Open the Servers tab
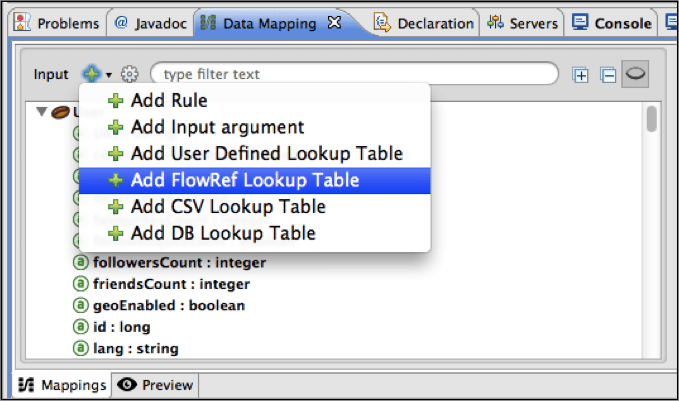This screenshot has height=401, width=679. (x=525, y=22)
